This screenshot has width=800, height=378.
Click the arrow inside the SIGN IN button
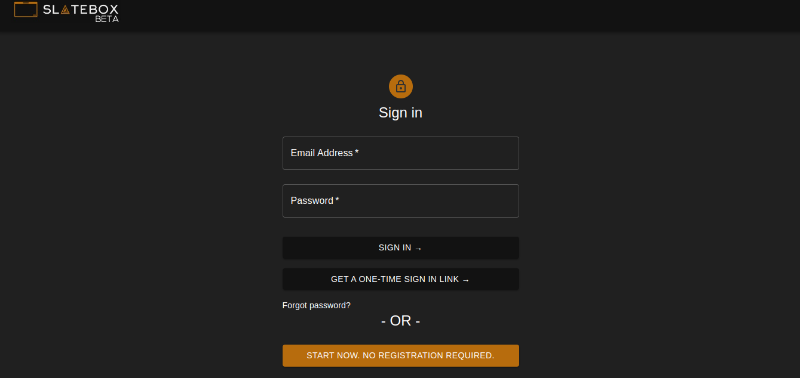coord(418,248)
